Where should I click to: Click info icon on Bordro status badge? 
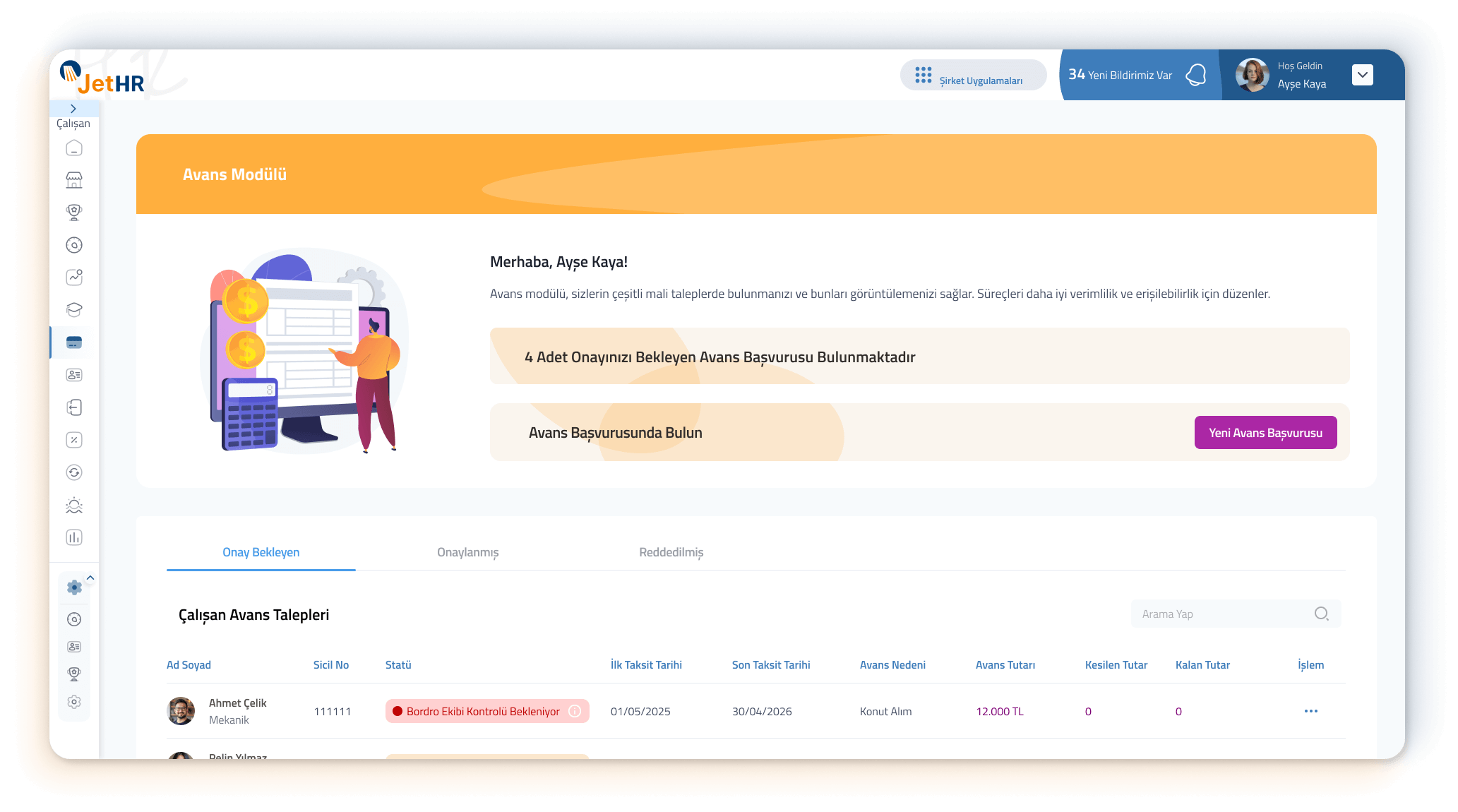coord(575,711)
